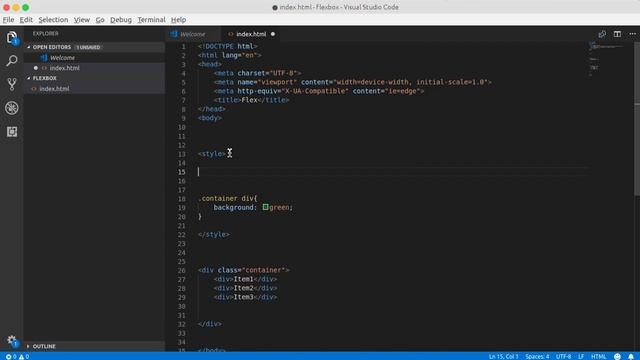The width and height of the screenshot is (640, 360).
Task: Click the closing </style> tag
Action: (213, 234)
